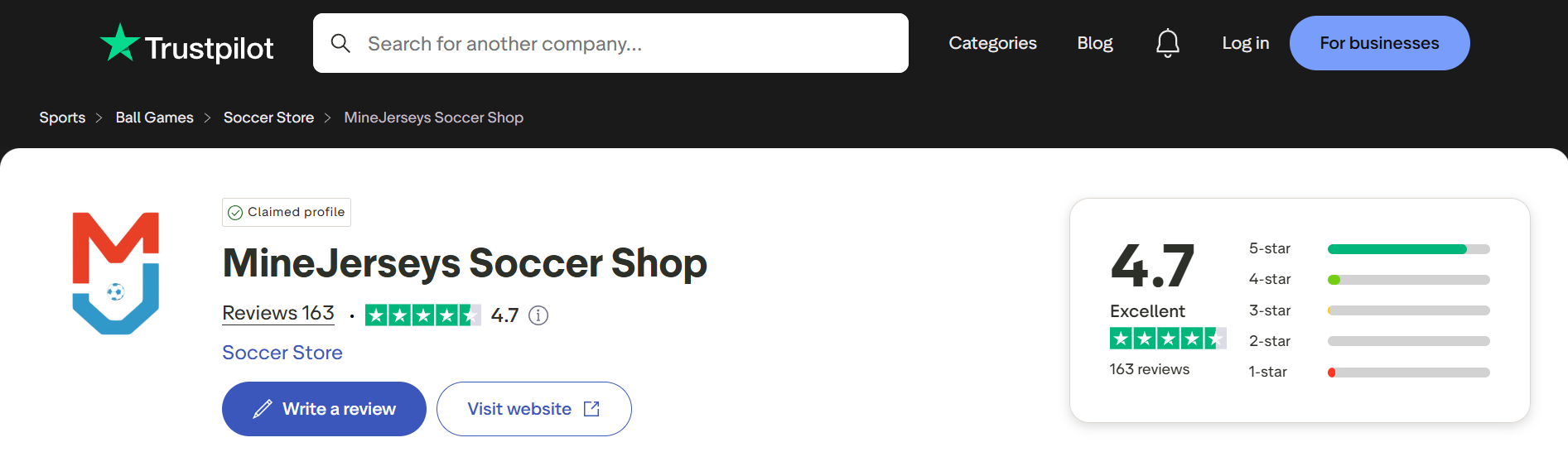This screenshot has width=1568, height=452.
Task: Click the Log in link
Action: tap(1246, 43)
